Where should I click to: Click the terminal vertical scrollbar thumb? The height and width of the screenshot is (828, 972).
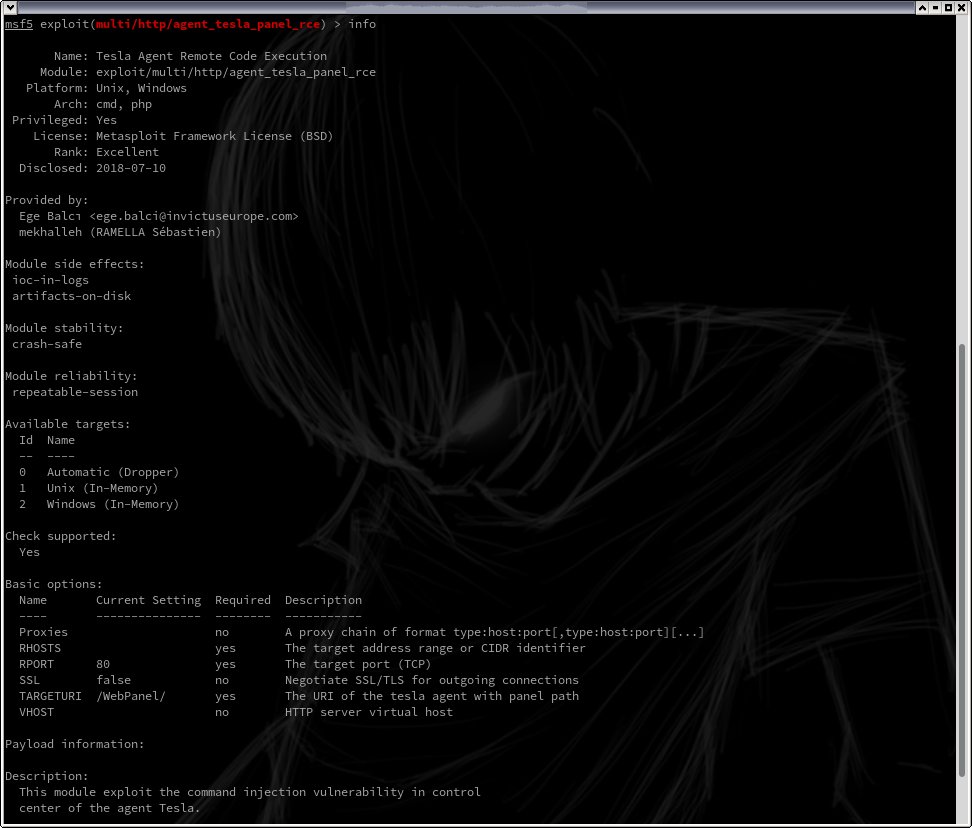(961, 560)
